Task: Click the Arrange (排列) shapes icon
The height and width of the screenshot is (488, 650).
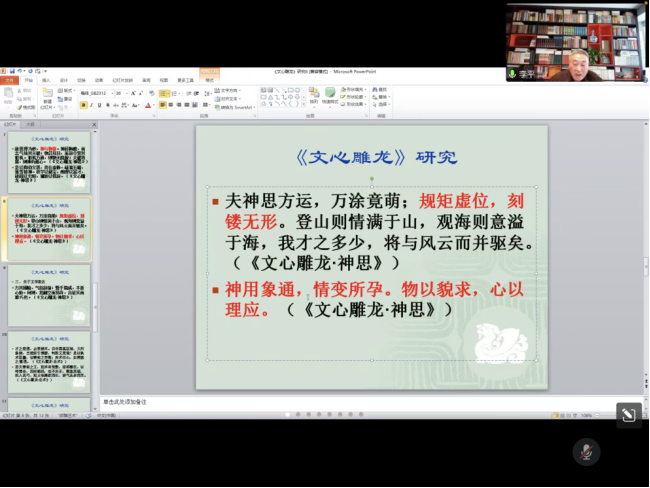Action: coord(313,96)
